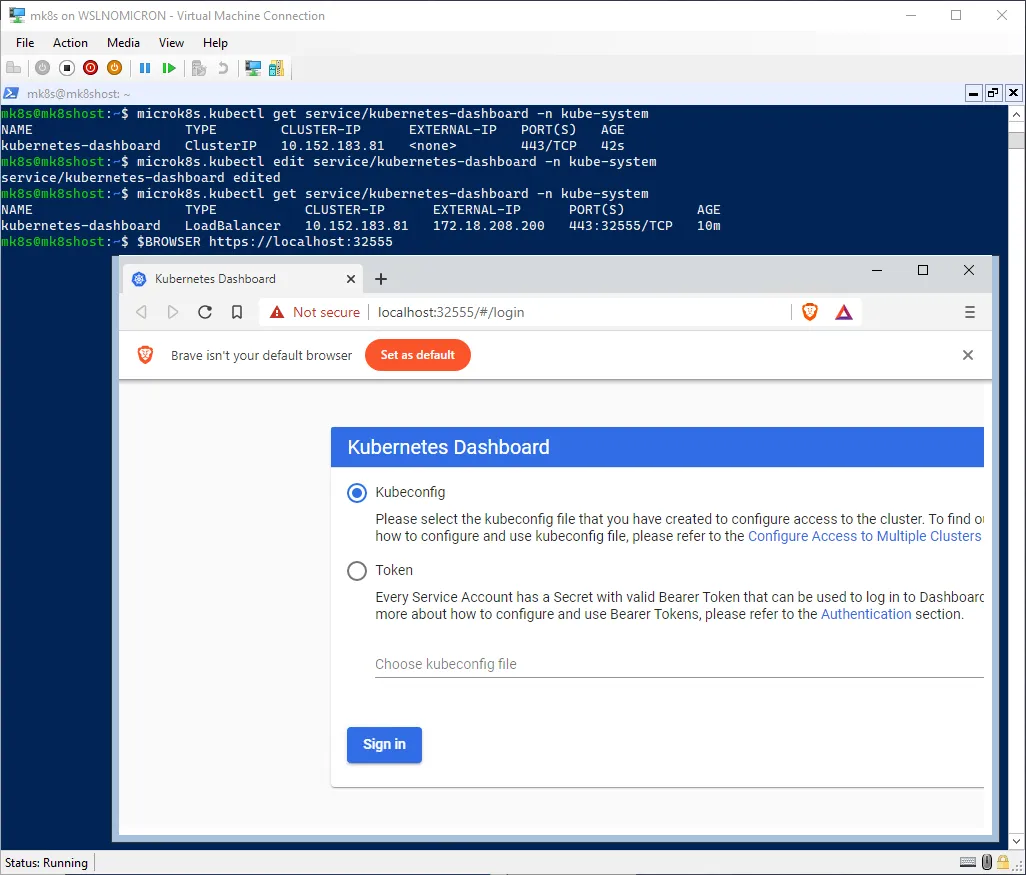Click the Brave Rewards triangle icon
The width and height of the screenshot is (1026, 875).
click(x=844, y=312)
